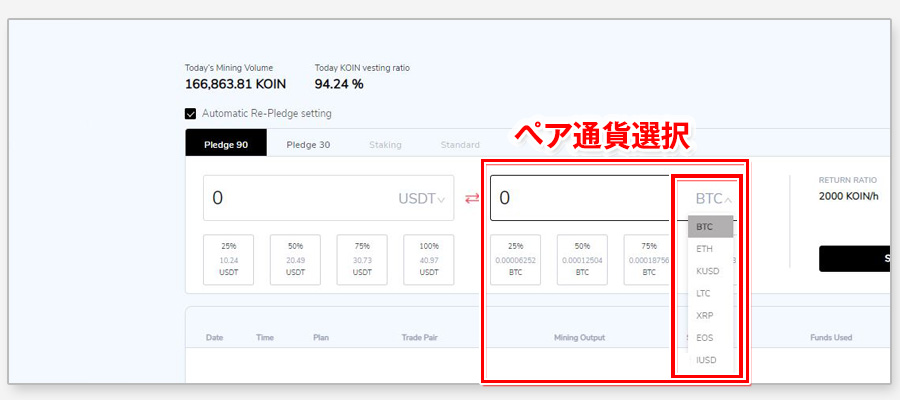Open the USDT currency dropdown
Viewport: 900px width, 400px height.
pyautogui.click(x=422, y=199)
